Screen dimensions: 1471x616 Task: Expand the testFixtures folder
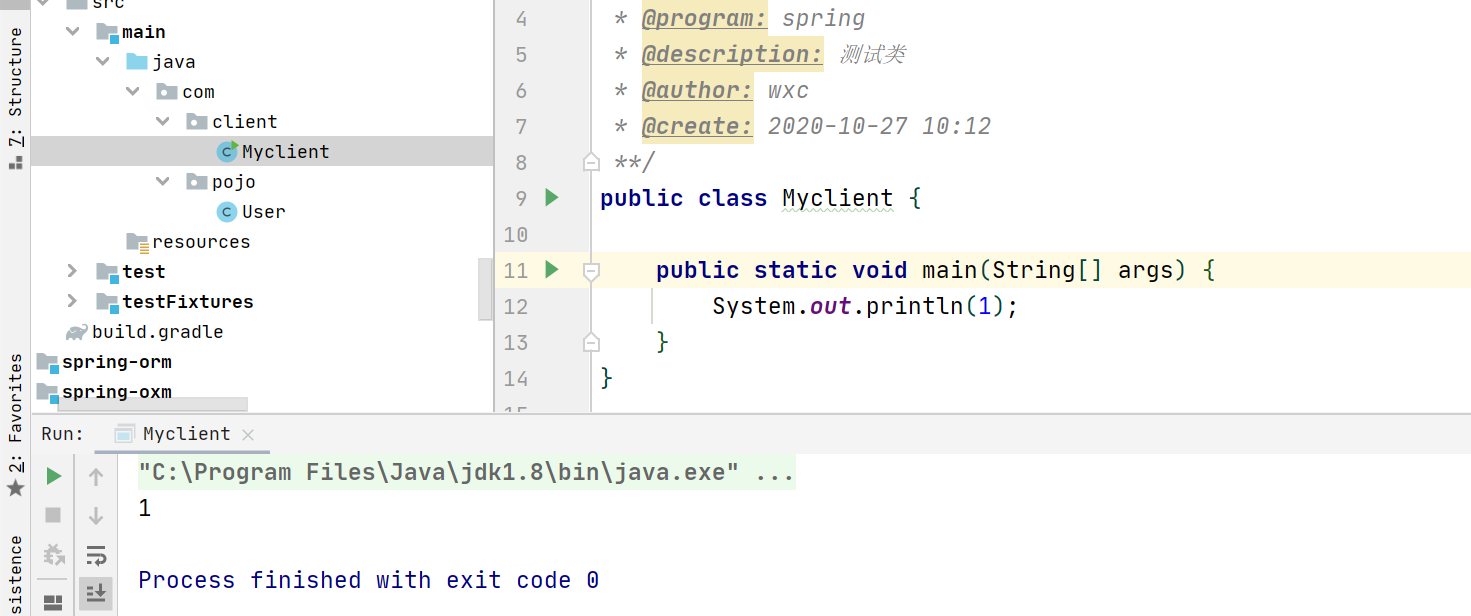click(72, 302)
